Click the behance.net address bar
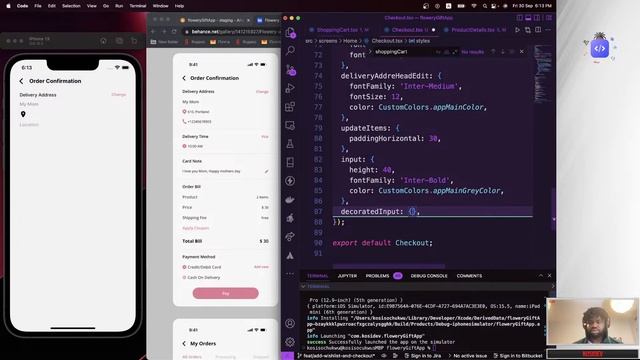Image resolution: width=640 pixels, height=360 pixels. (x=233, y=31)
